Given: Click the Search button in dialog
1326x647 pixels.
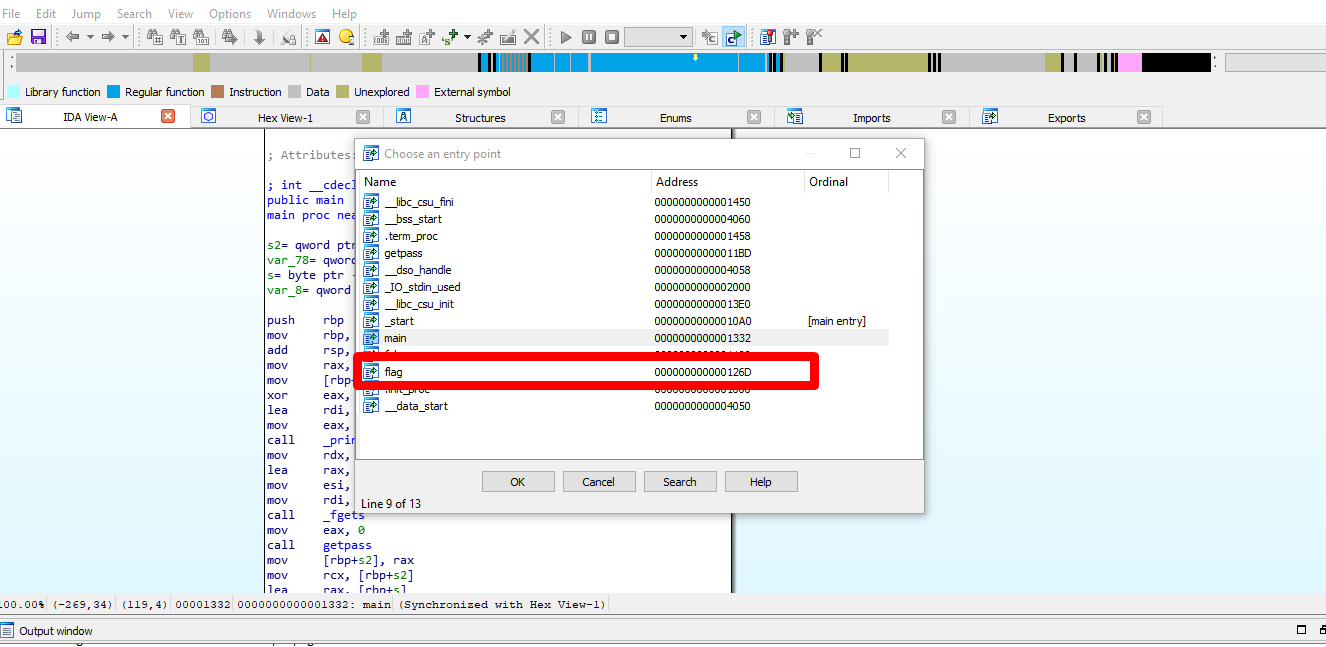Looking at the screenshot, I should click(679, 482).
